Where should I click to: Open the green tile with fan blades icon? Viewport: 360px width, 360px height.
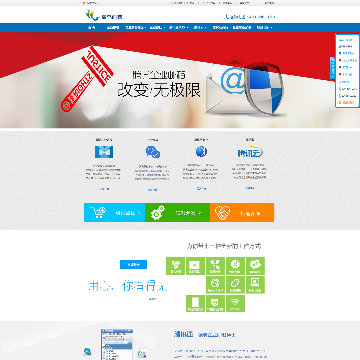(215, 266)
